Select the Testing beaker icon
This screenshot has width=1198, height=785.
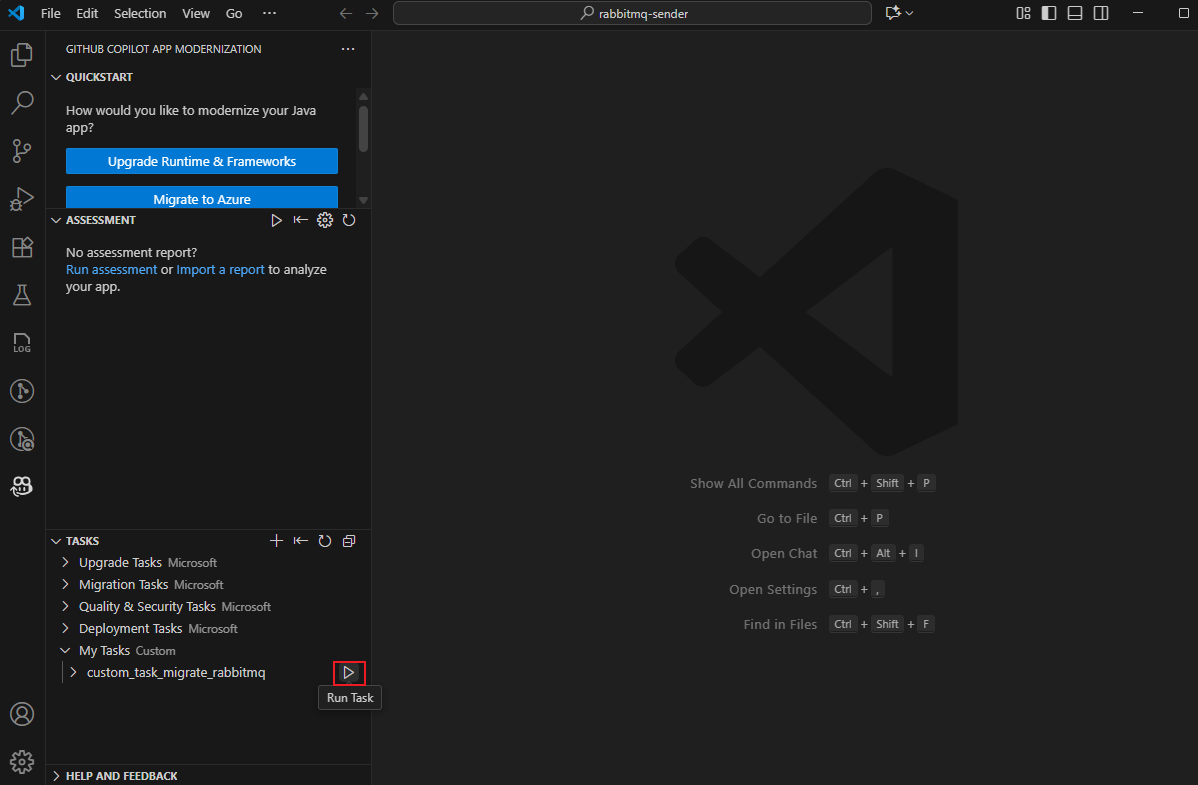click(x=22, y=294)
